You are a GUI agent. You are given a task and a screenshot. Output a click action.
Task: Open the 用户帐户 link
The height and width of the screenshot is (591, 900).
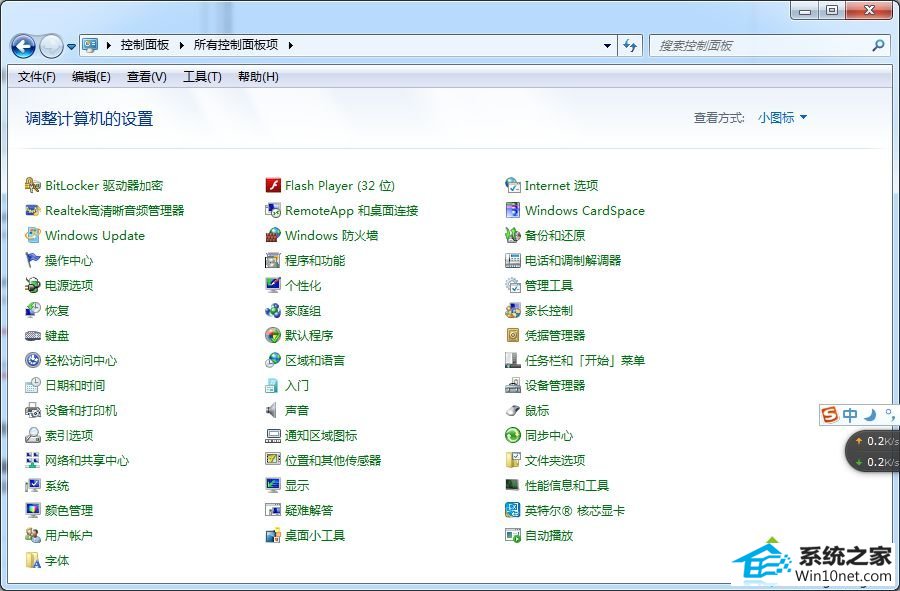coord(69,535)
